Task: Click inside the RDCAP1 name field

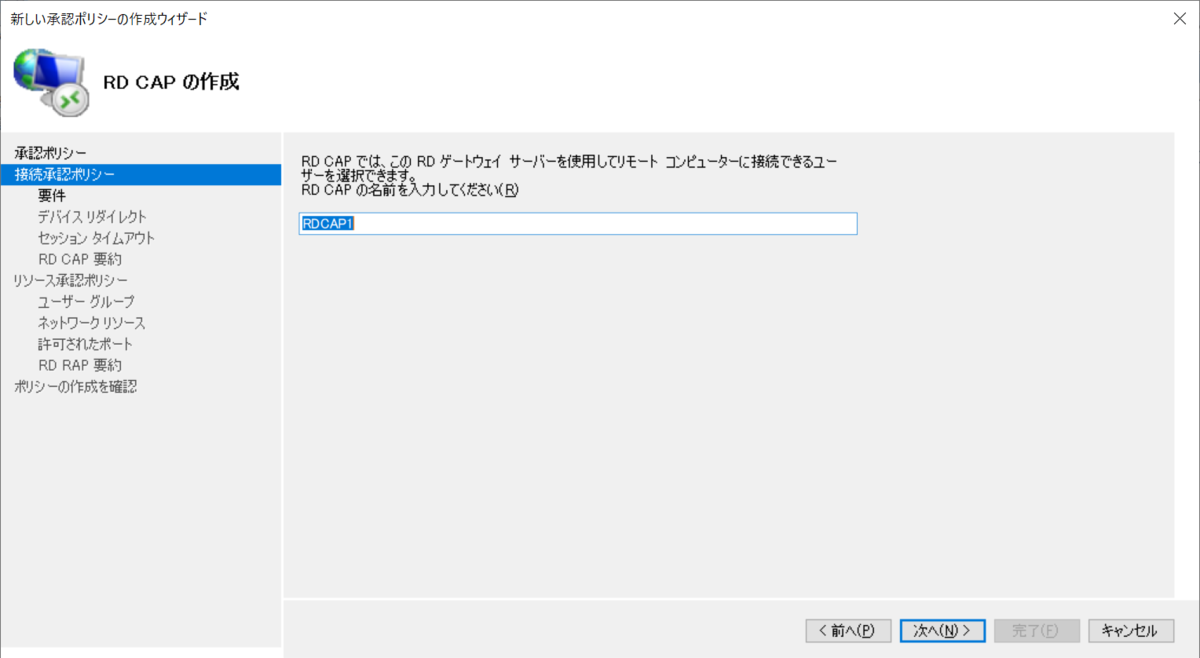Action: (x=577, y=223)
